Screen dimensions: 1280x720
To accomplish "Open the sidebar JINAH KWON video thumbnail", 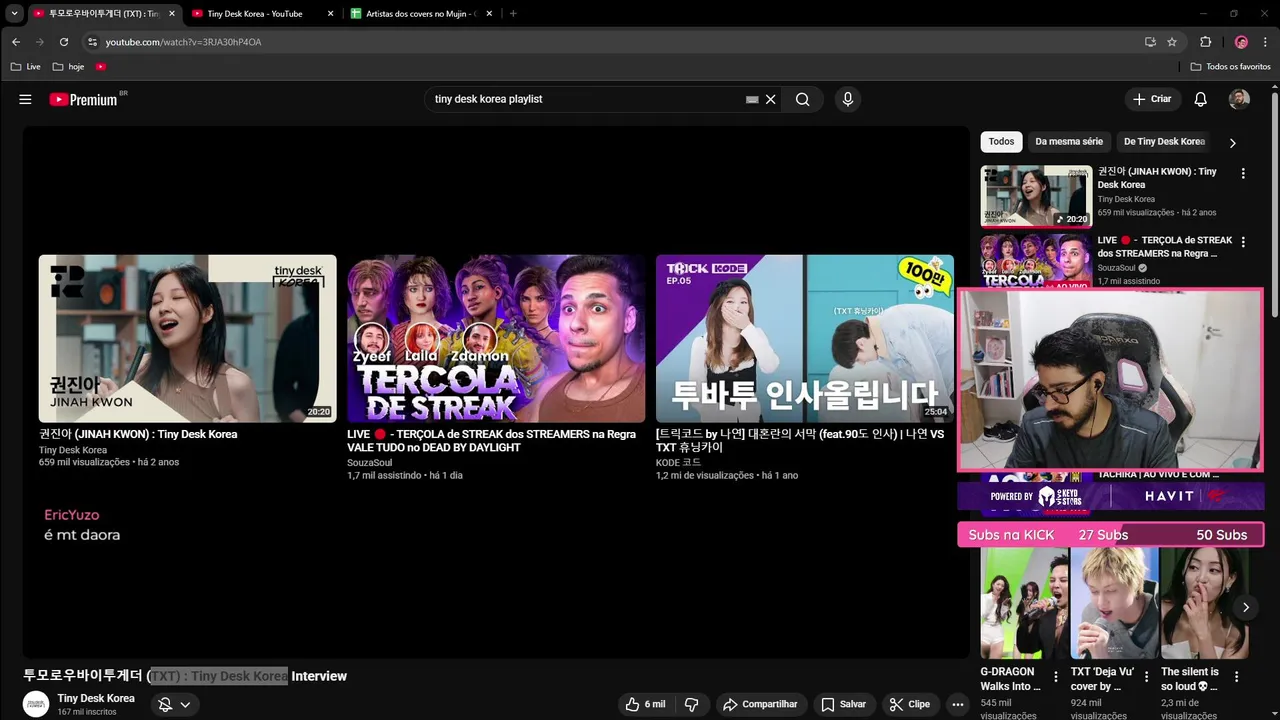I will pos(1036,196).
